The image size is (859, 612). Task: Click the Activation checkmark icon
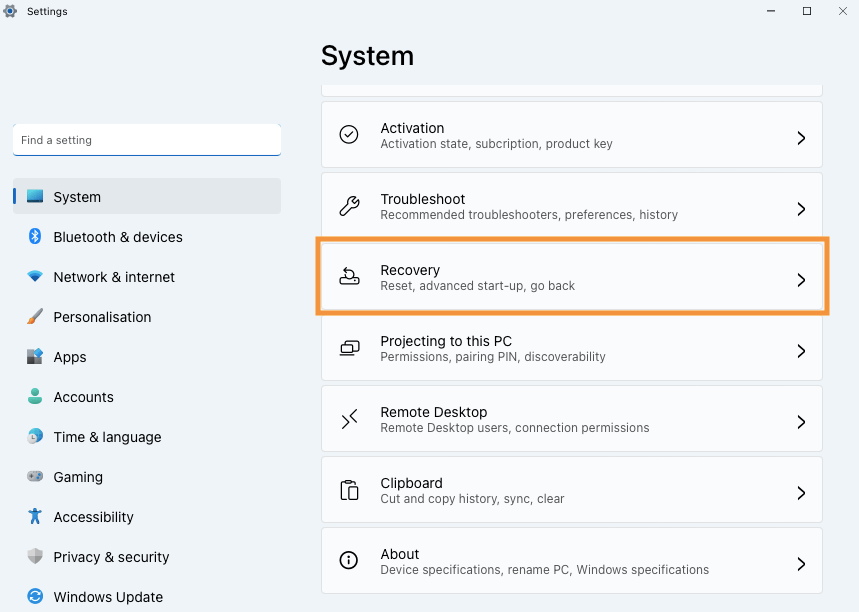coord(349,135)
